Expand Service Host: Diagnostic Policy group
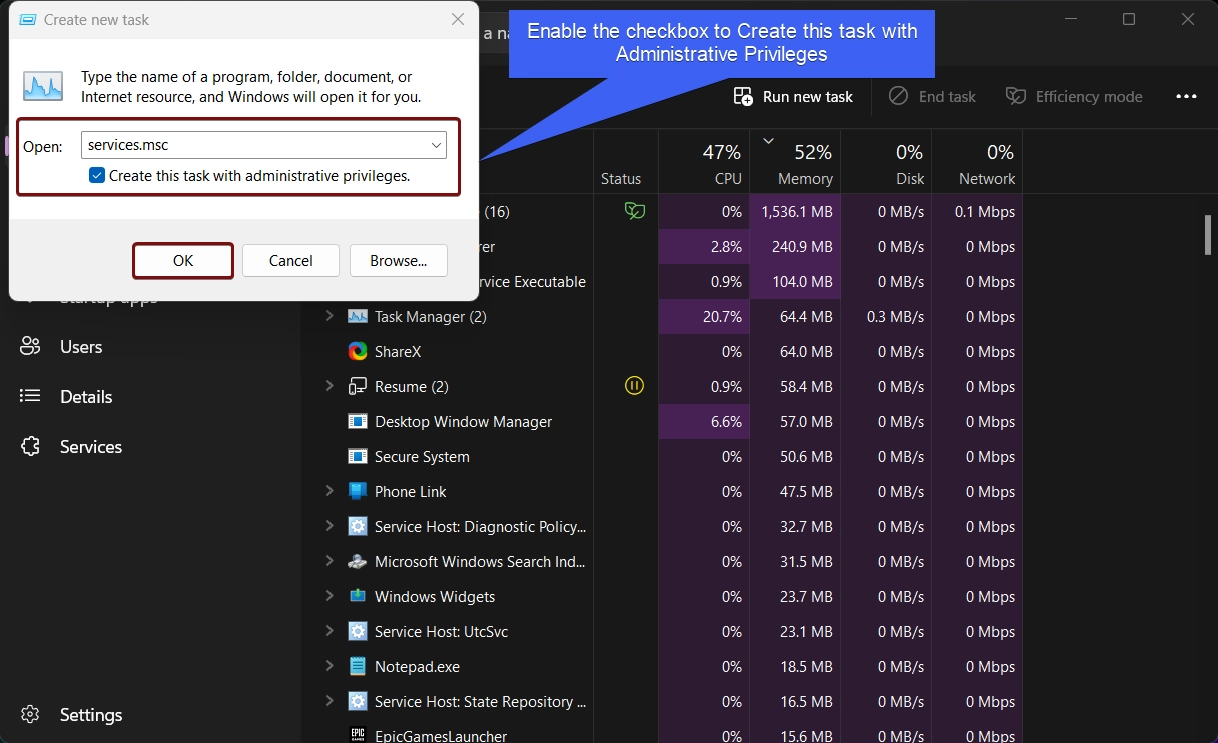This screenshot has height=743, width=1218. [x=329, y=526]
